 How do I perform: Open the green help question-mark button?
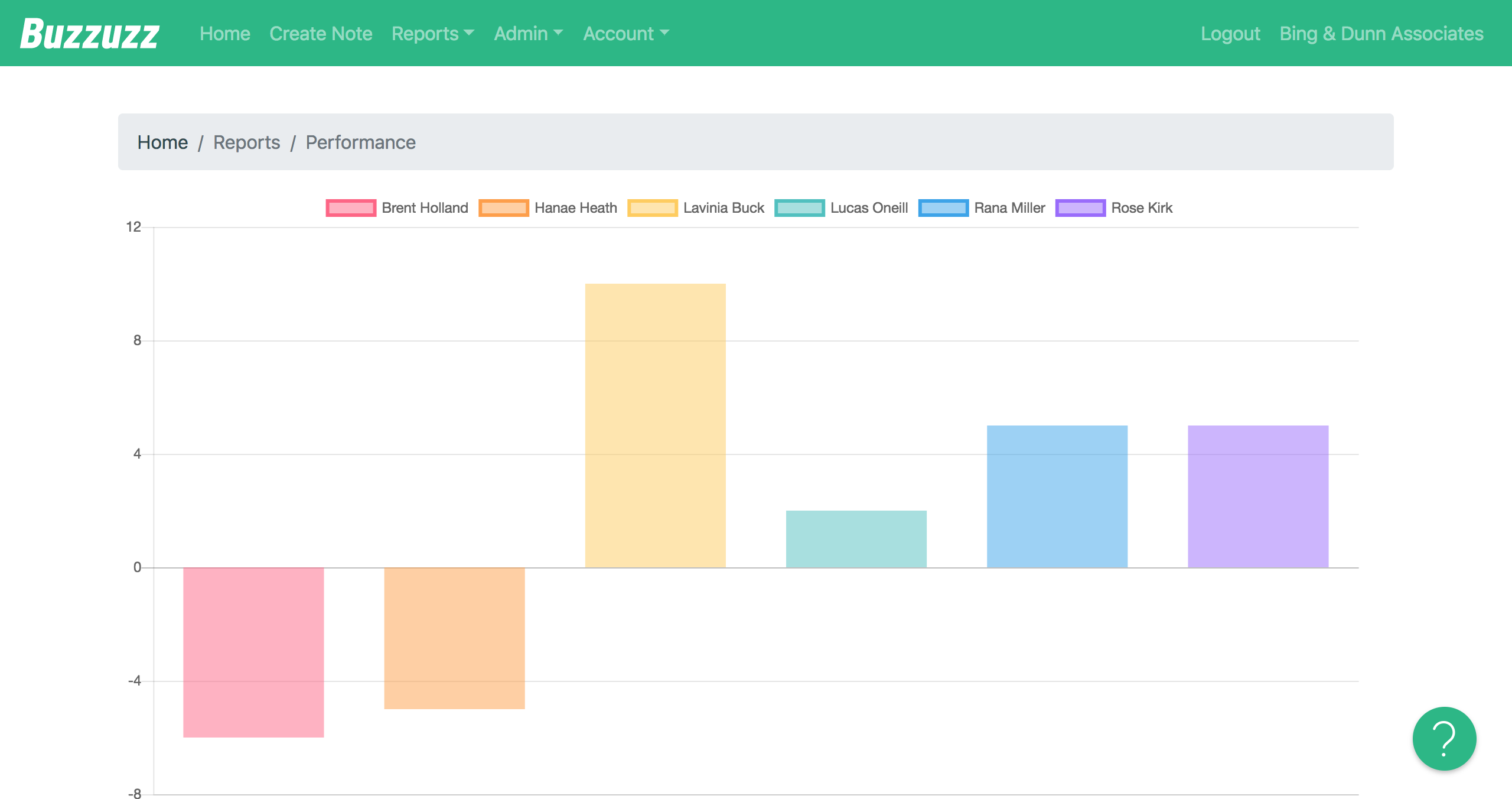(x=1443, y=739)
